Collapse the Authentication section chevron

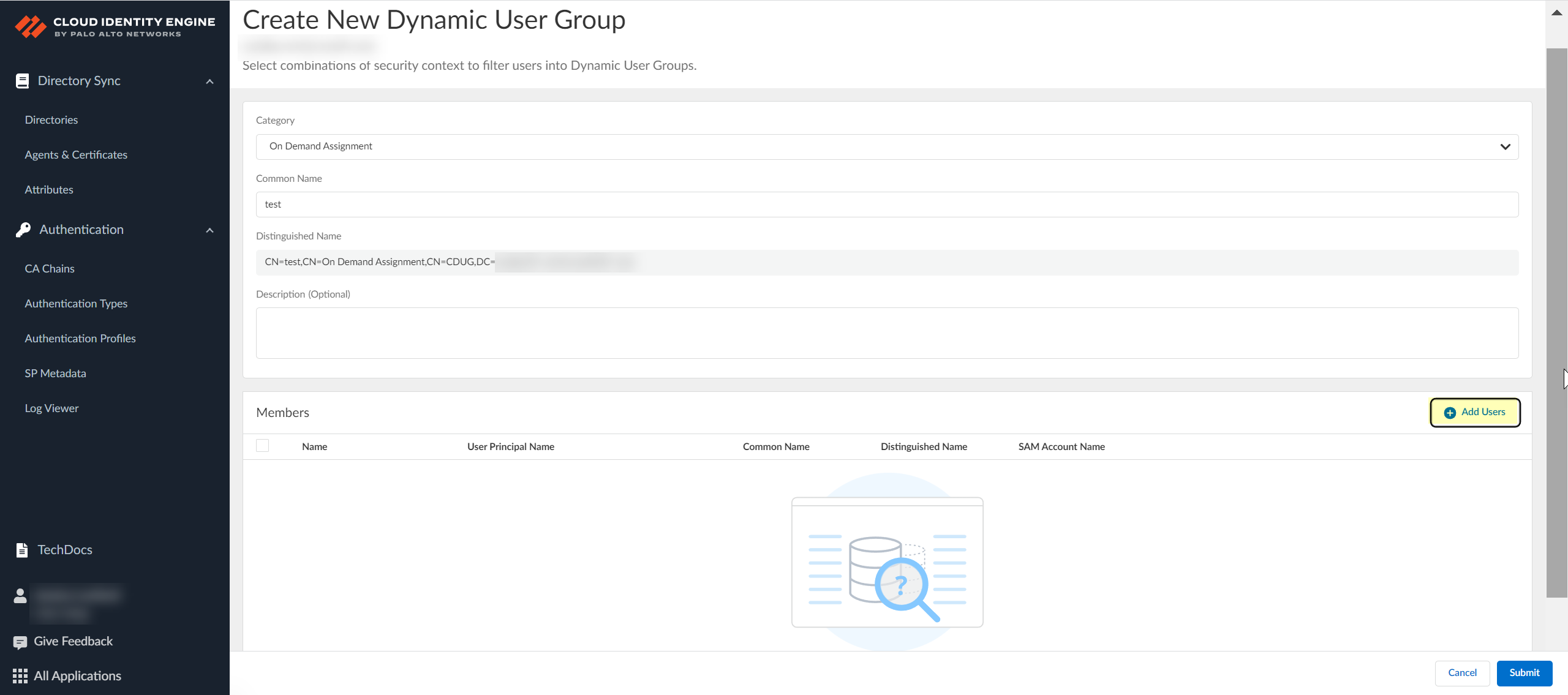click(x=210, y=230)
